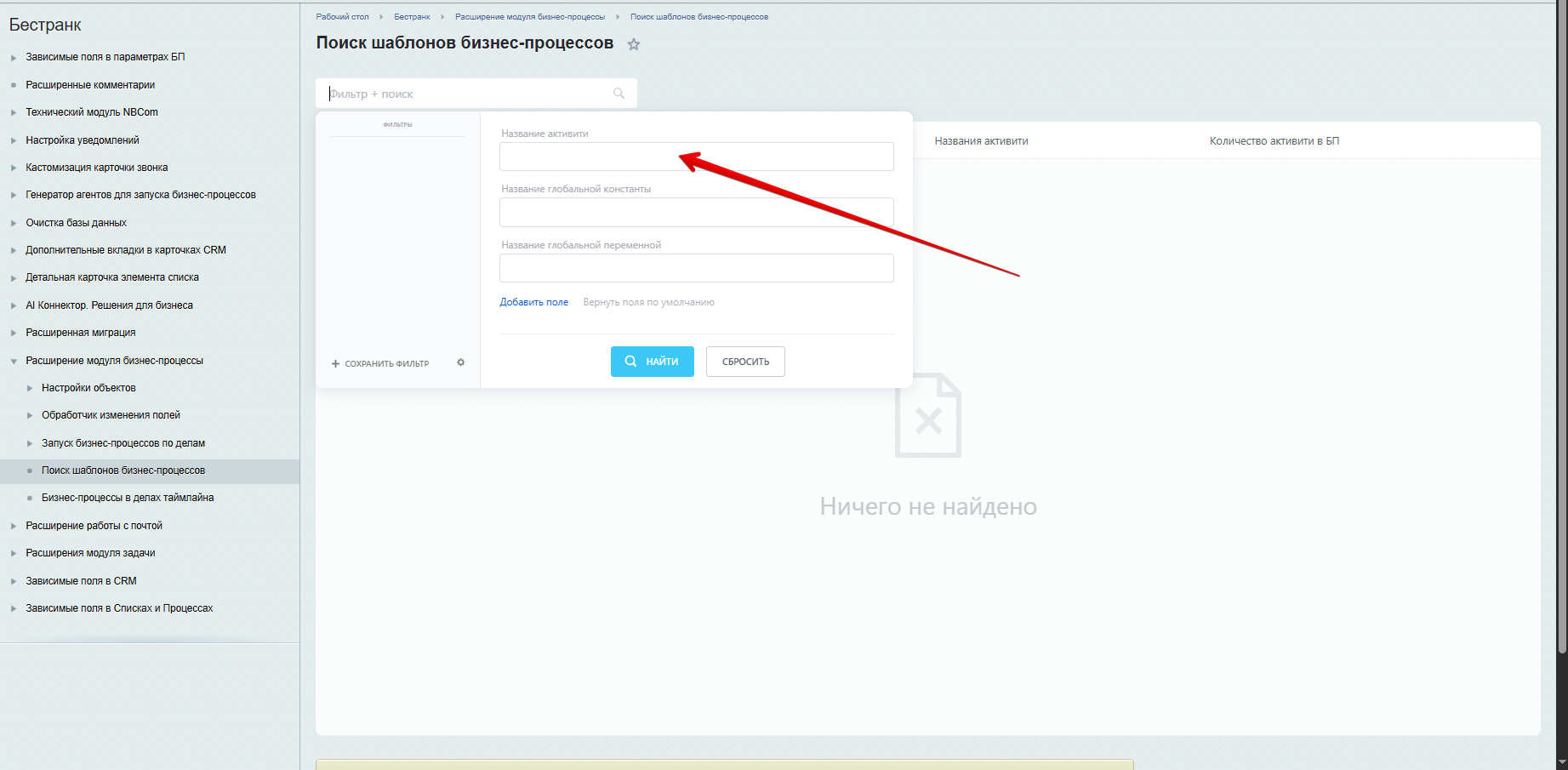Collapse Расширение модуля бизнес-процессы tree arrow

point(14,361)
